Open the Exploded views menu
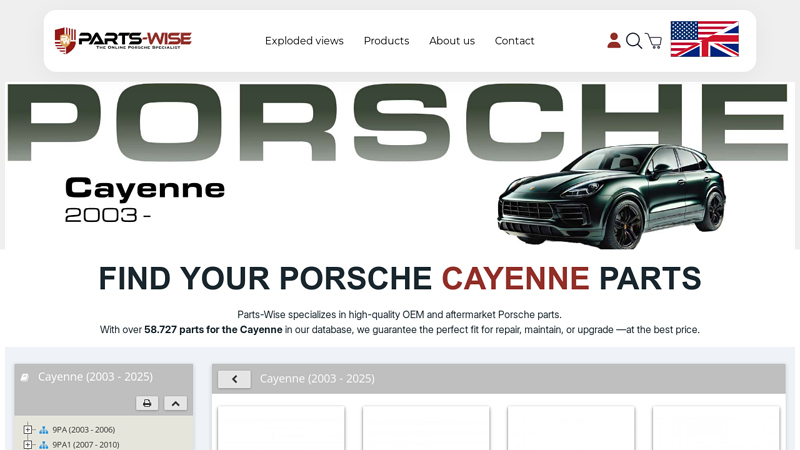Image resolution: width=800 pixels, height=450 pixels. point(304,41)
